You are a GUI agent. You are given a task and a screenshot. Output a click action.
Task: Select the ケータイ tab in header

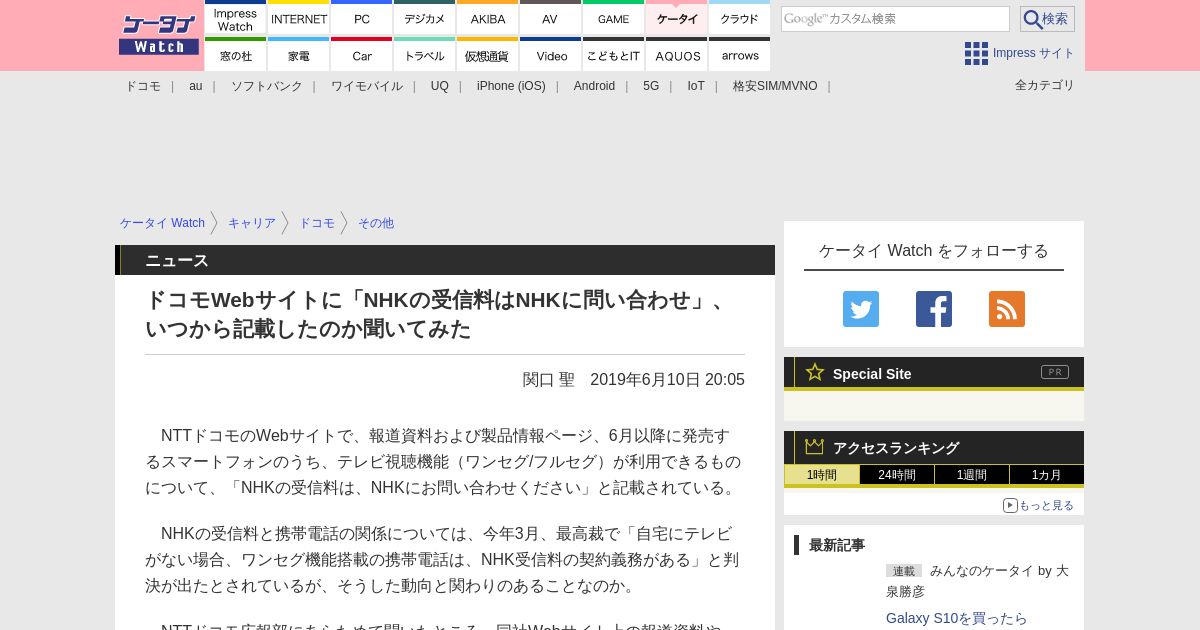[677, 19]
